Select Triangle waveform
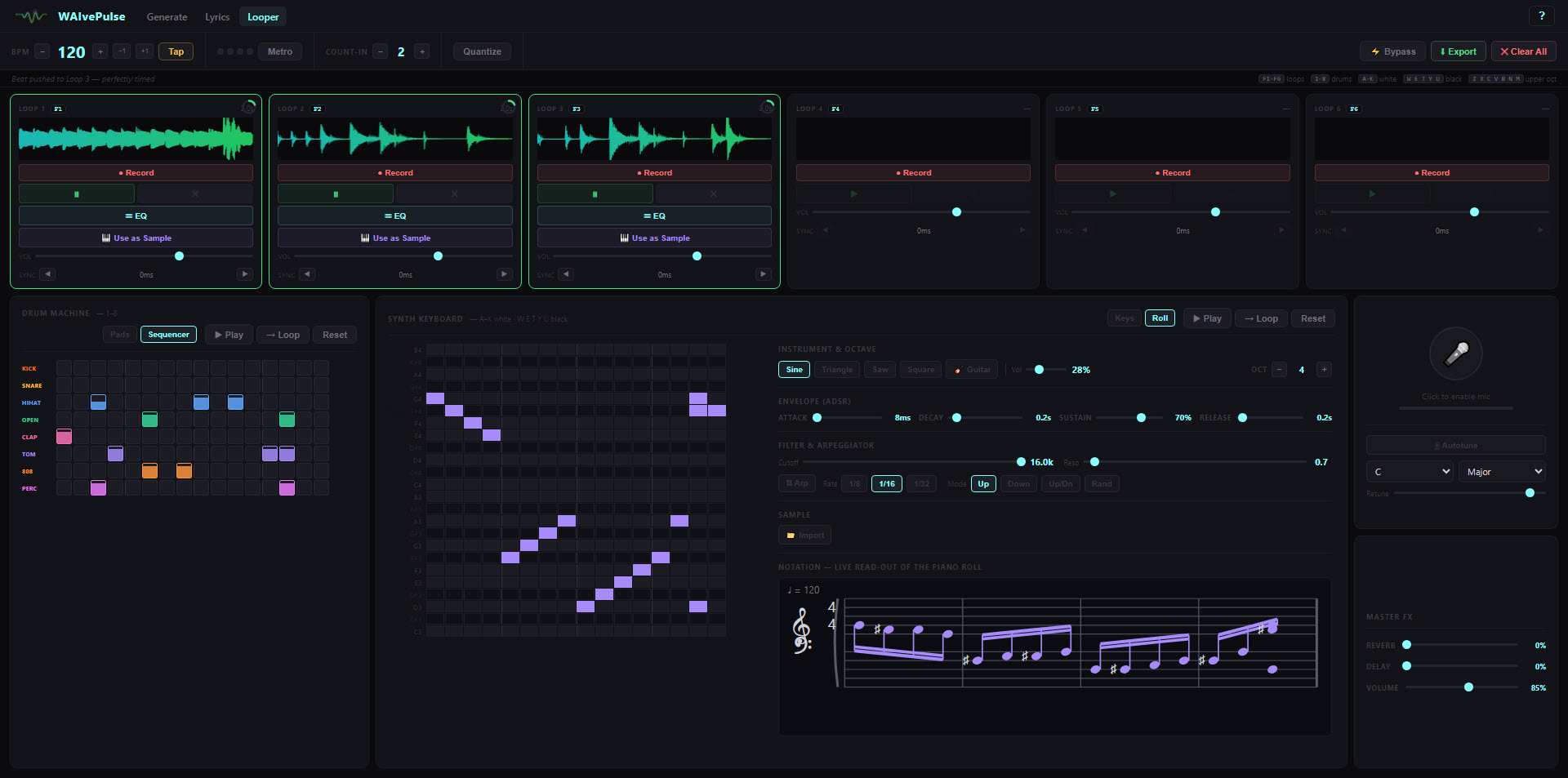This screenshot has height=778, width=1568. pos(836,370)
